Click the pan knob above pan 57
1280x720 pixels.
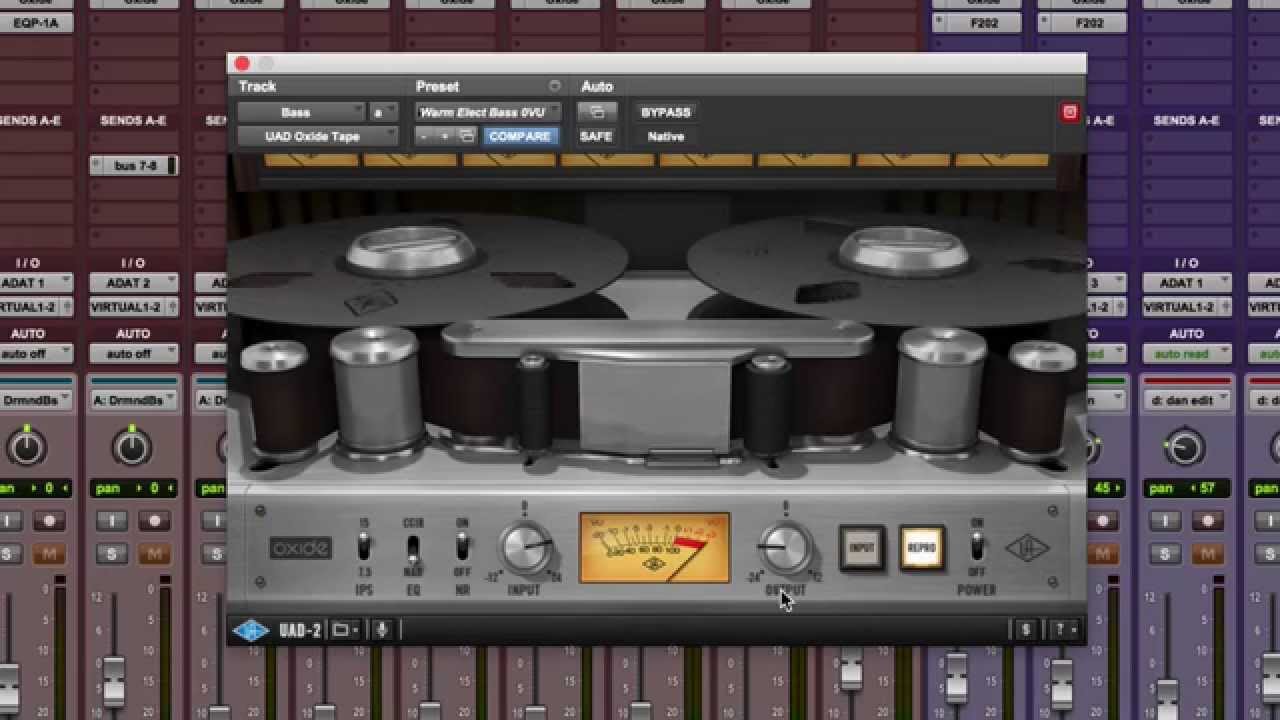[x=1186, y=447]
